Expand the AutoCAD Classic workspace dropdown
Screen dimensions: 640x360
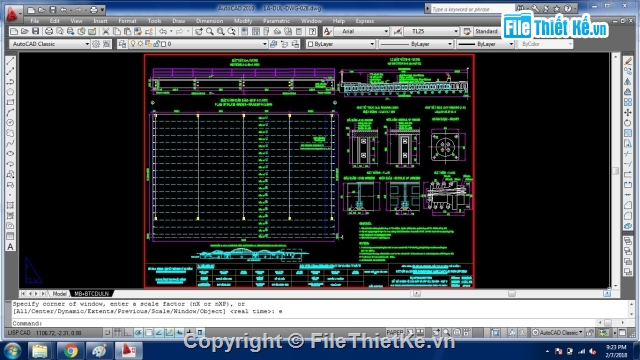click(x=49, y=44)
